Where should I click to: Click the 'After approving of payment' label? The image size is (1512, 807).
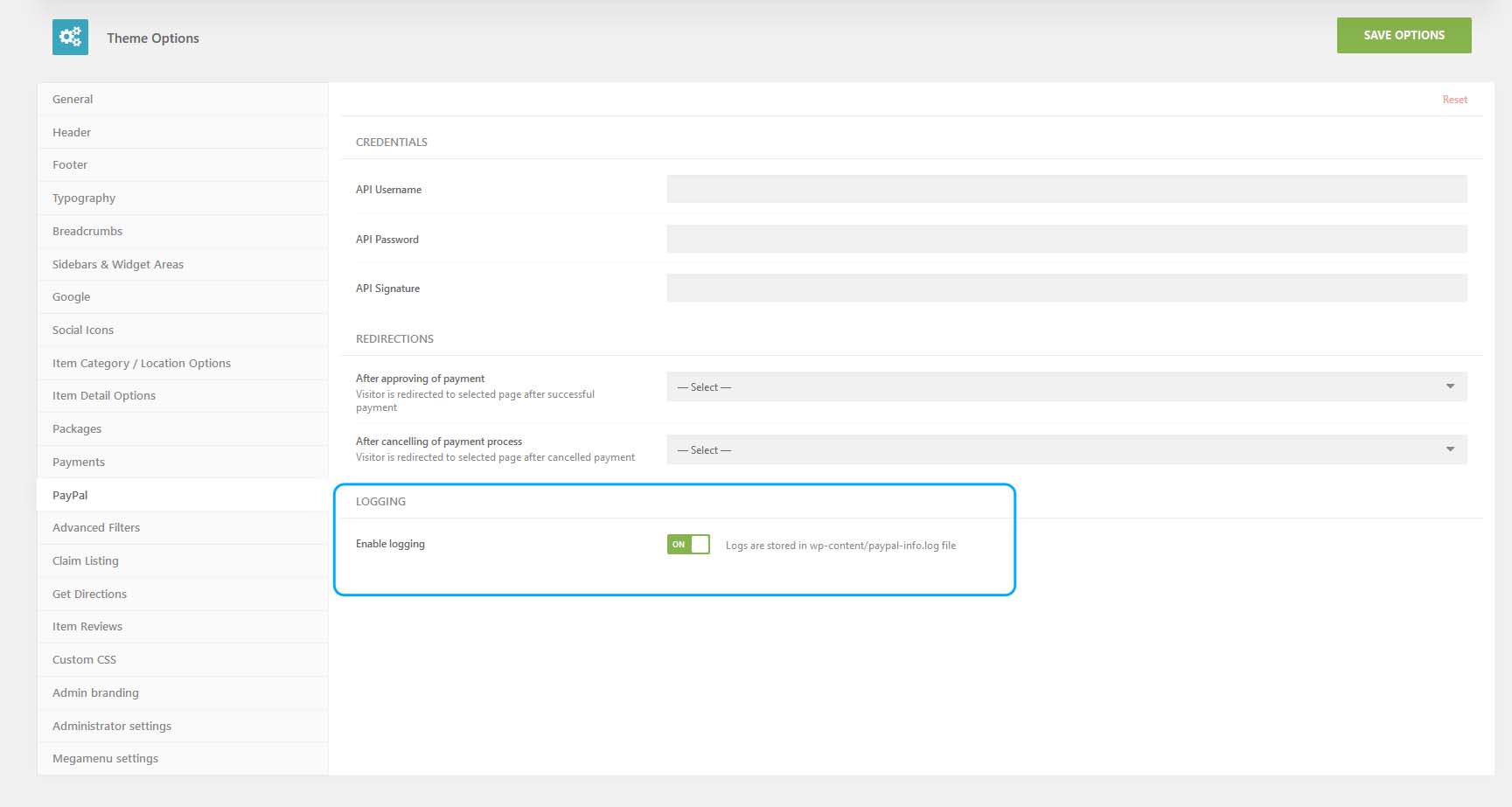pyautogui.click(x=420, y=379)
